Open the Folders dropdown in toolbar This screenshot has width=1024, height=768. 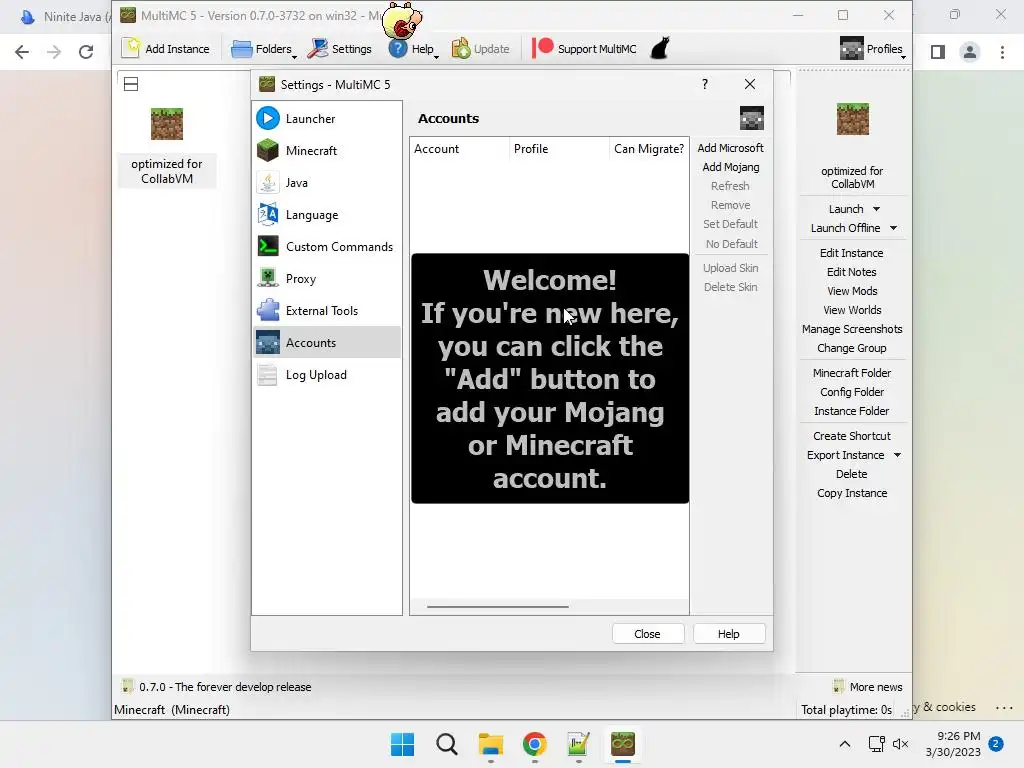point(264,49)
